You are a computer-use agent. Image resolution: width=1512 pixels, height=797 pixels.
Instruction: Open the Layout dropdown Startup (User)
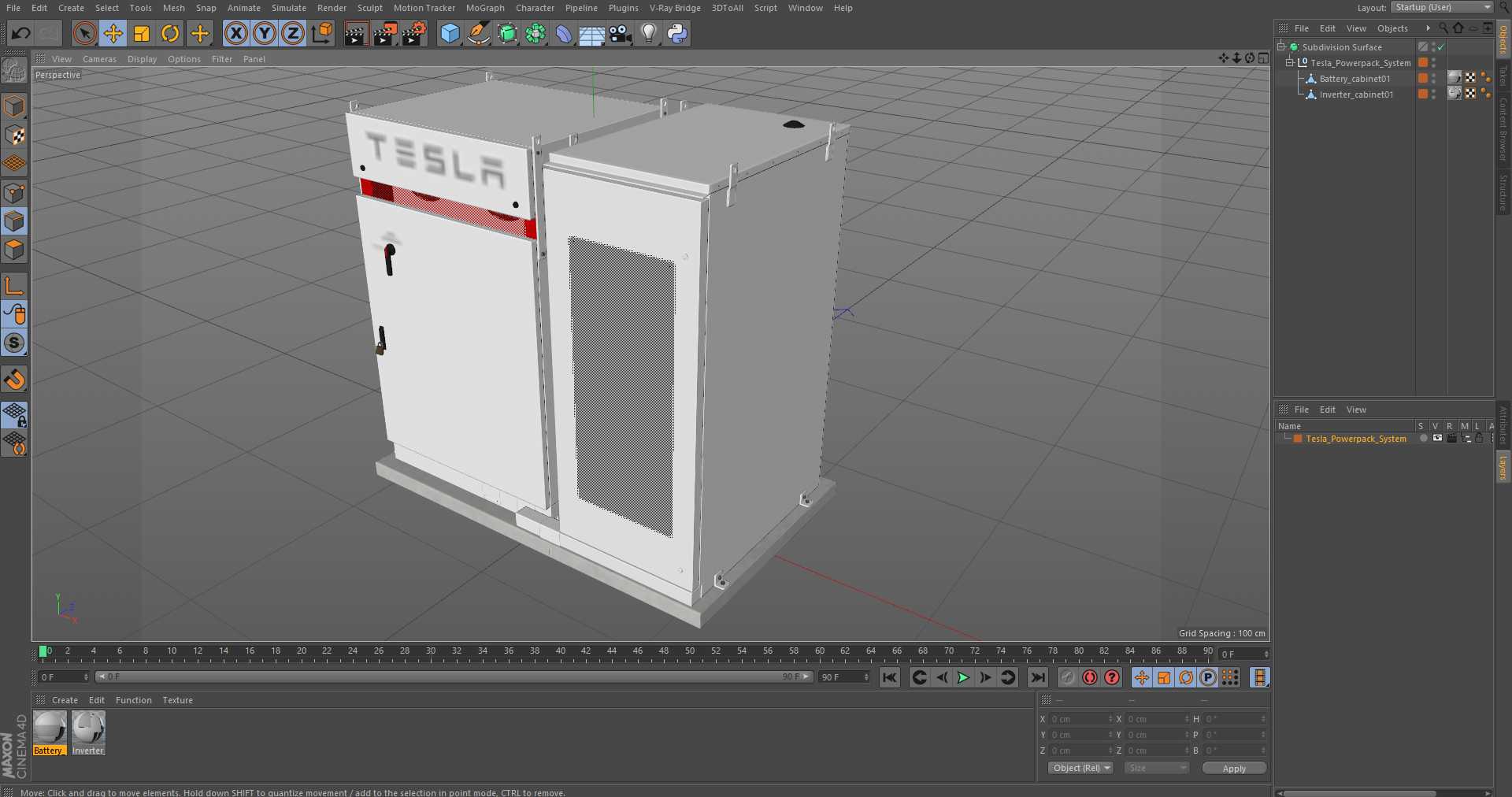tap(1442, 7)
